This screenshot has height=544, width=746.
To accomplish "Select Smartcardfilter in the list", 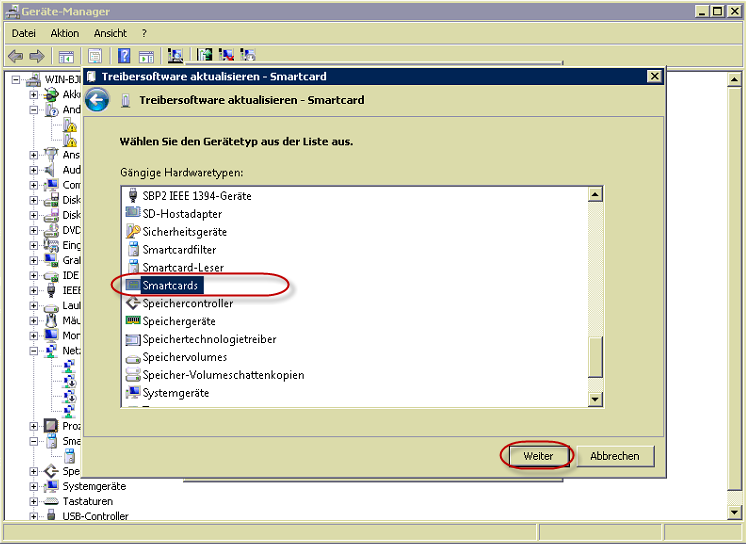I will (x=178, y=250).
